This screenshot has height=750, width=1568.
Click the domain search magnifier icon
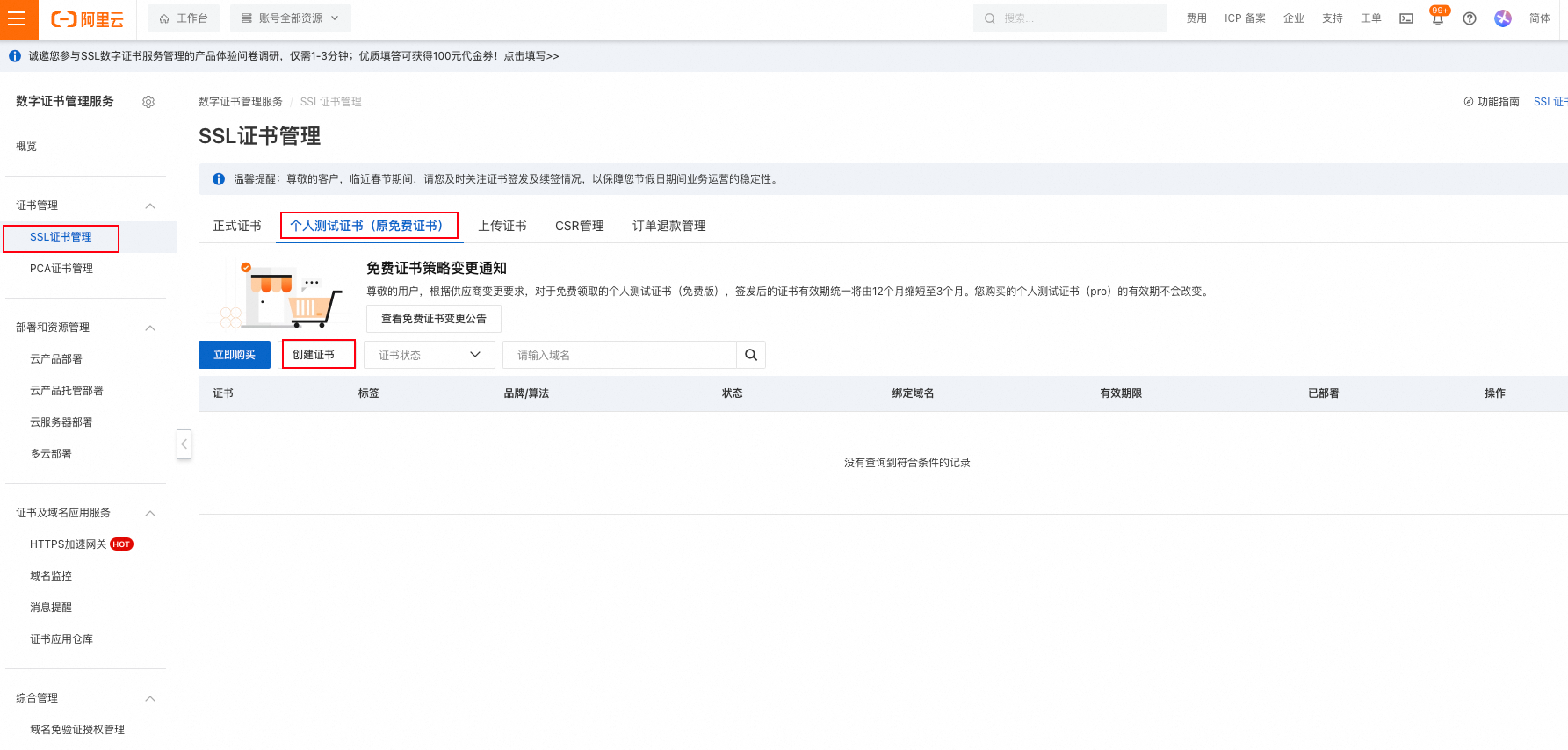tap(751, 355)
